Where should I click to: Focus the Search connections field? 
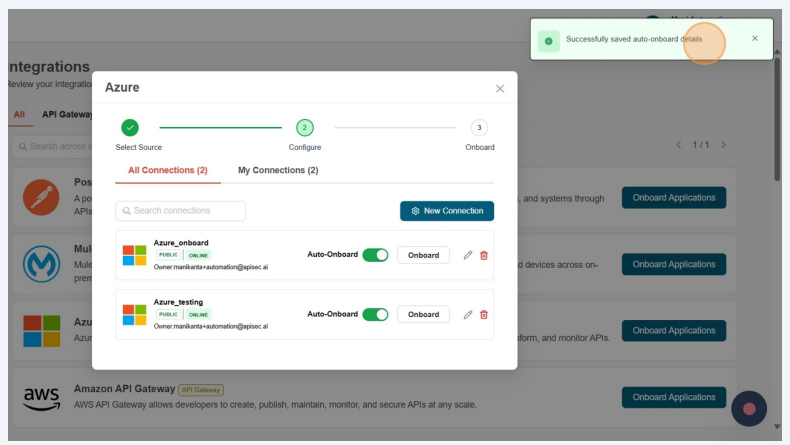[181, 211]
